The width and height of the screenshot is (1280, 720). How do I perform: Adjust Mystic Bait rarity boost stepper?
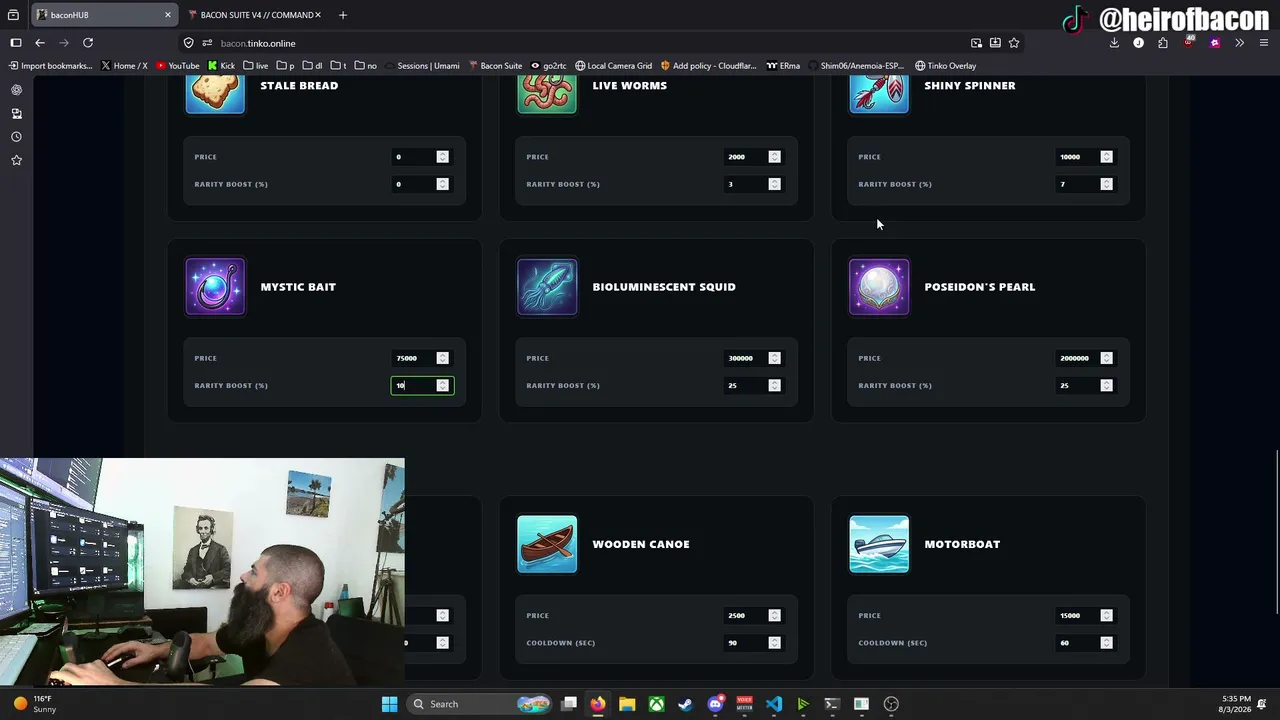tap(442, 385)
